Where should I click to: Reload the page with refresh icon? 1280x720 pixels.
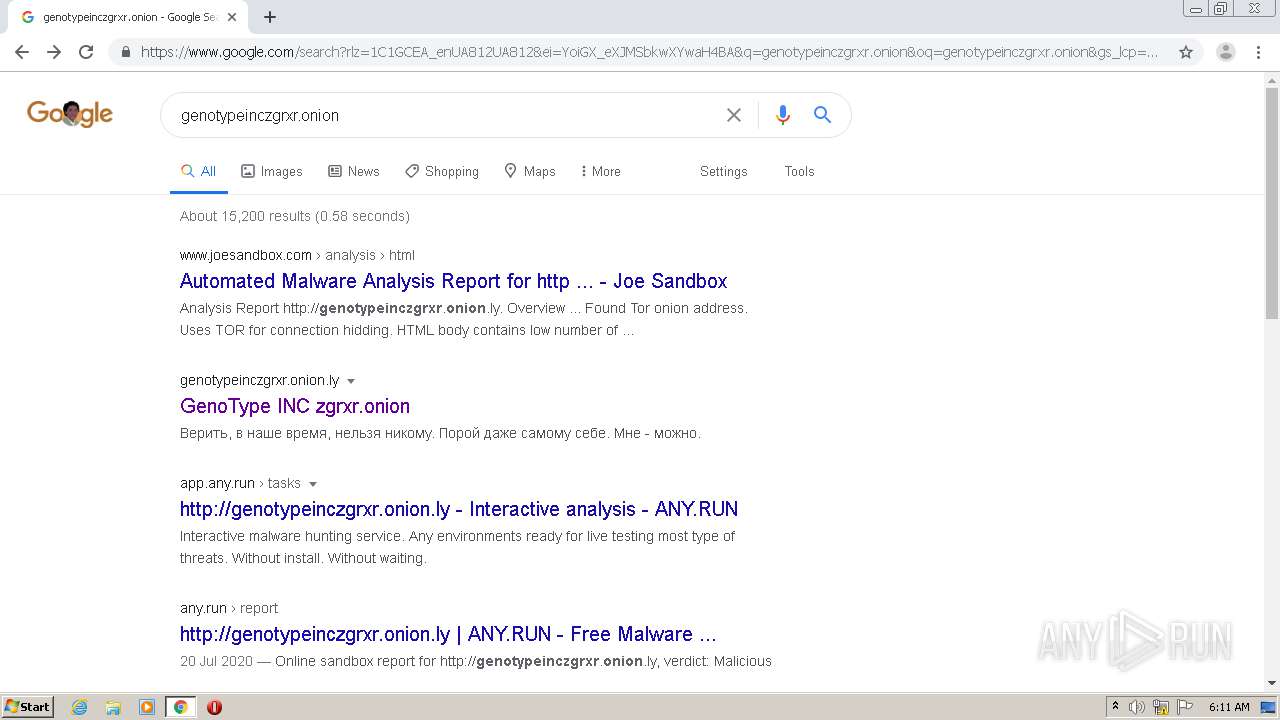(86, 52)
